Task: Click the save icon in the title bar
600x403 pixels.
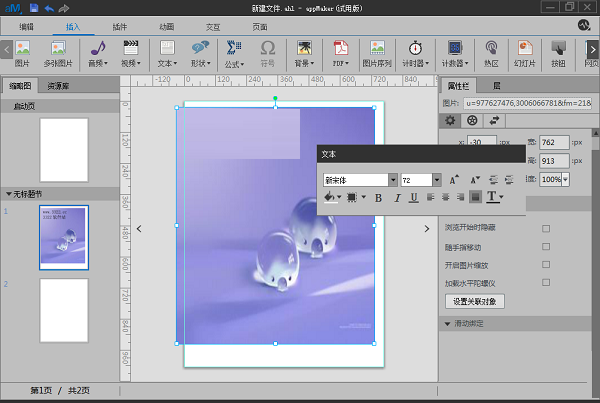Action: pyautogui.click(x=34, y=8)
